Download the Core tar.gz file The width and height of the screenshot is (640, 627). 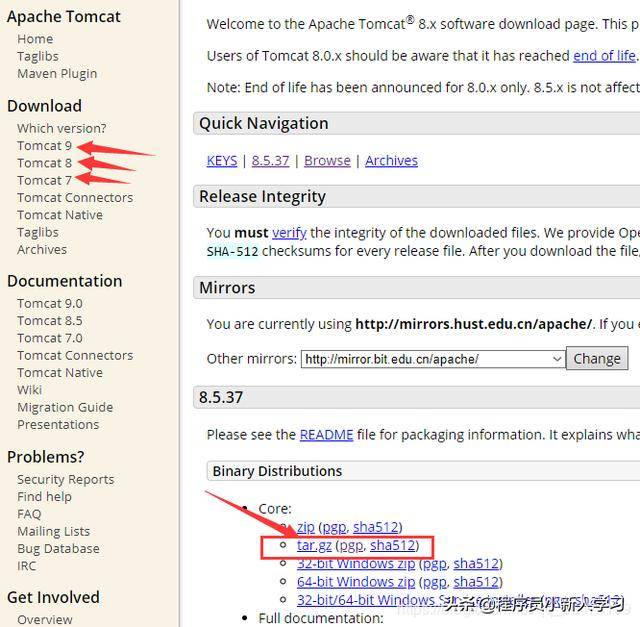[x=314, y=546]
